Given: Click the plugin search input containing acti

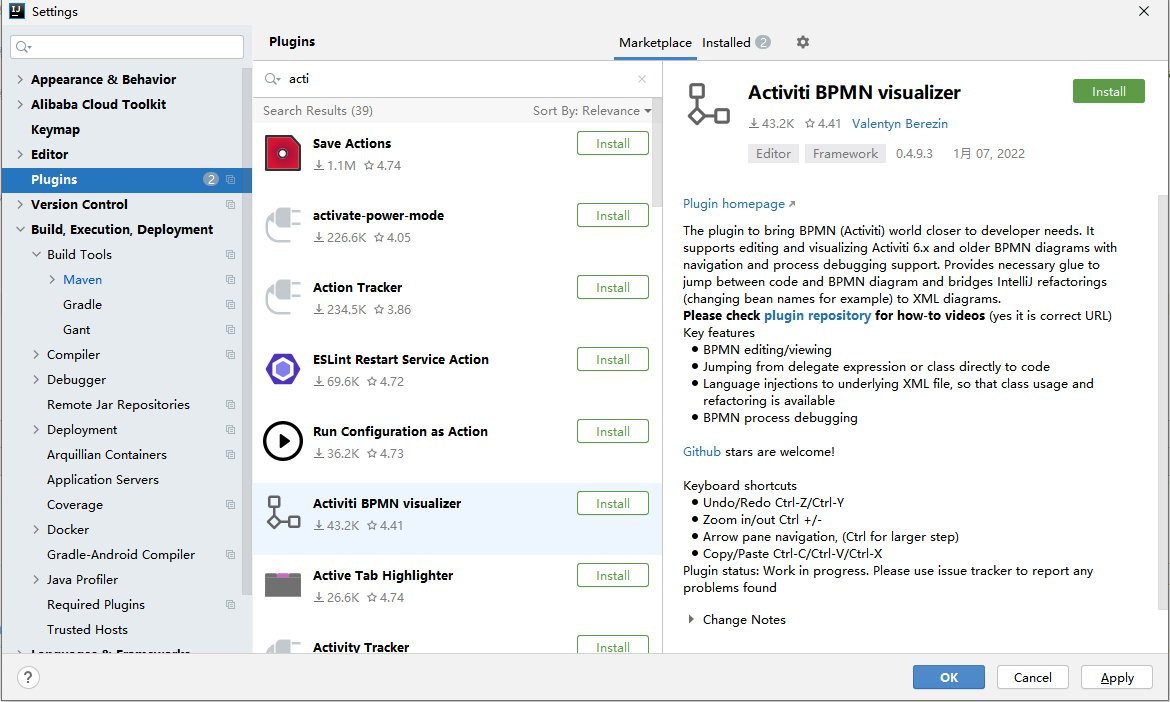Looking at the screenshot, I should [x=459, y=79].
